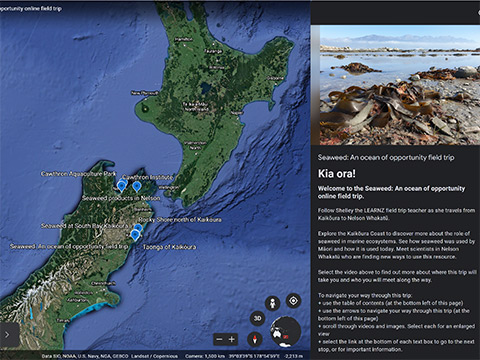Zoom in with the plus button
480x360 pixels.
pyautogui.click(x=232, y=339)
